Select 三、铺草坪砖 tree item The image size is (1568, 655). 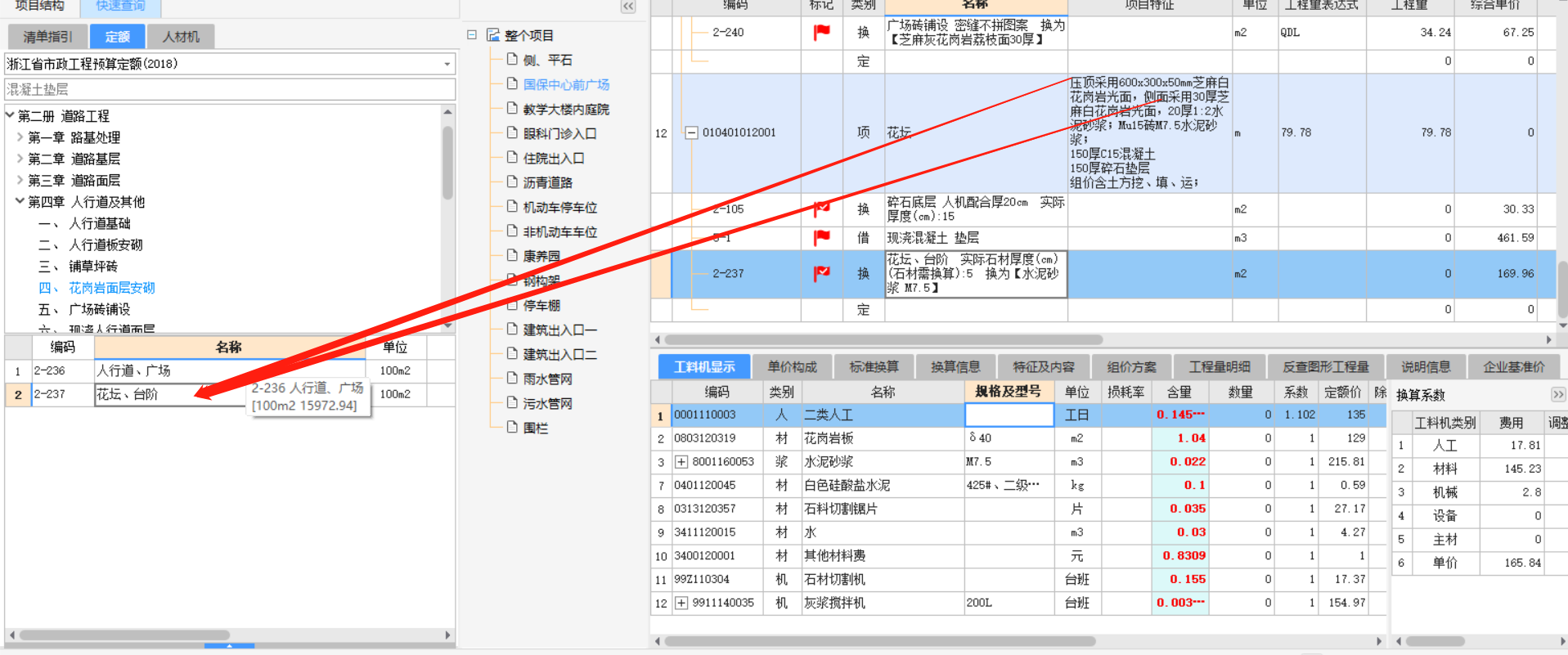point(78,266)
